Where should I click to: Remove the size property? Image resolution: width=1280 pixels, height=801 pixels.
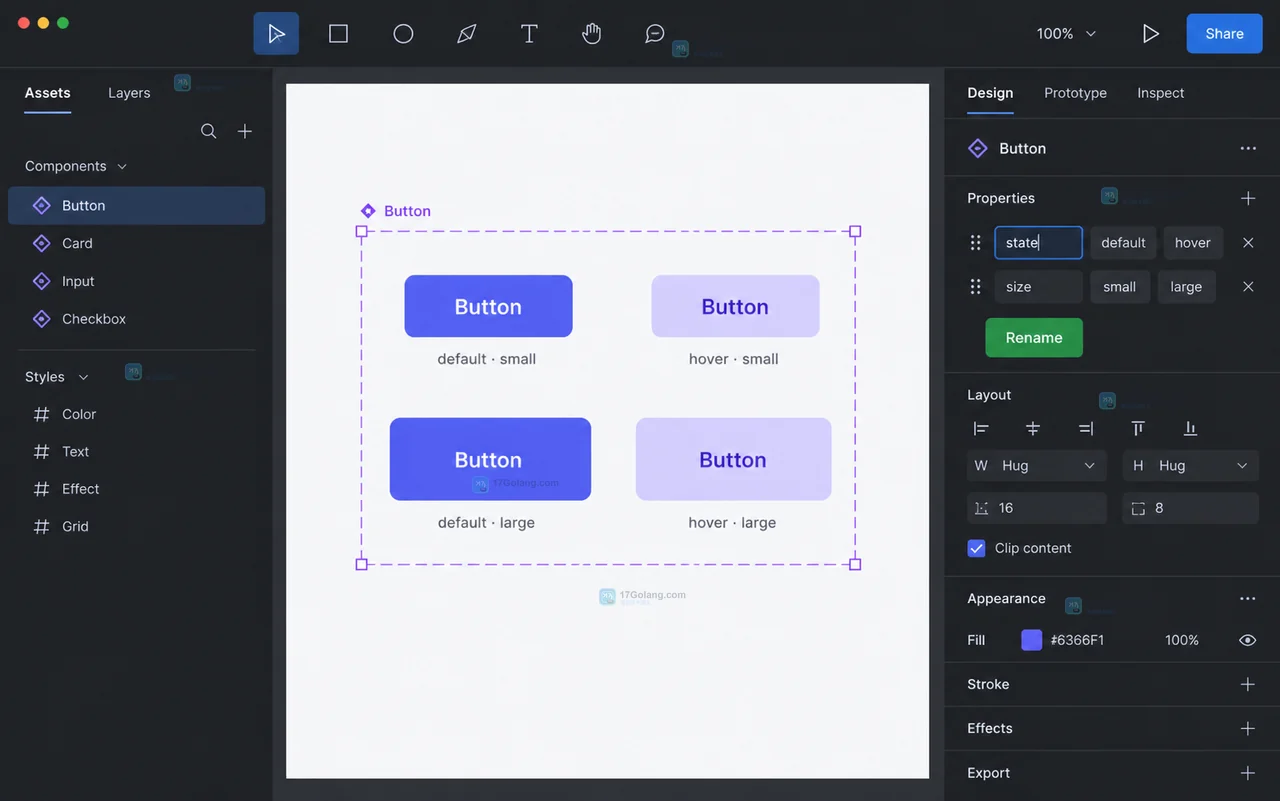(1248, 287)
